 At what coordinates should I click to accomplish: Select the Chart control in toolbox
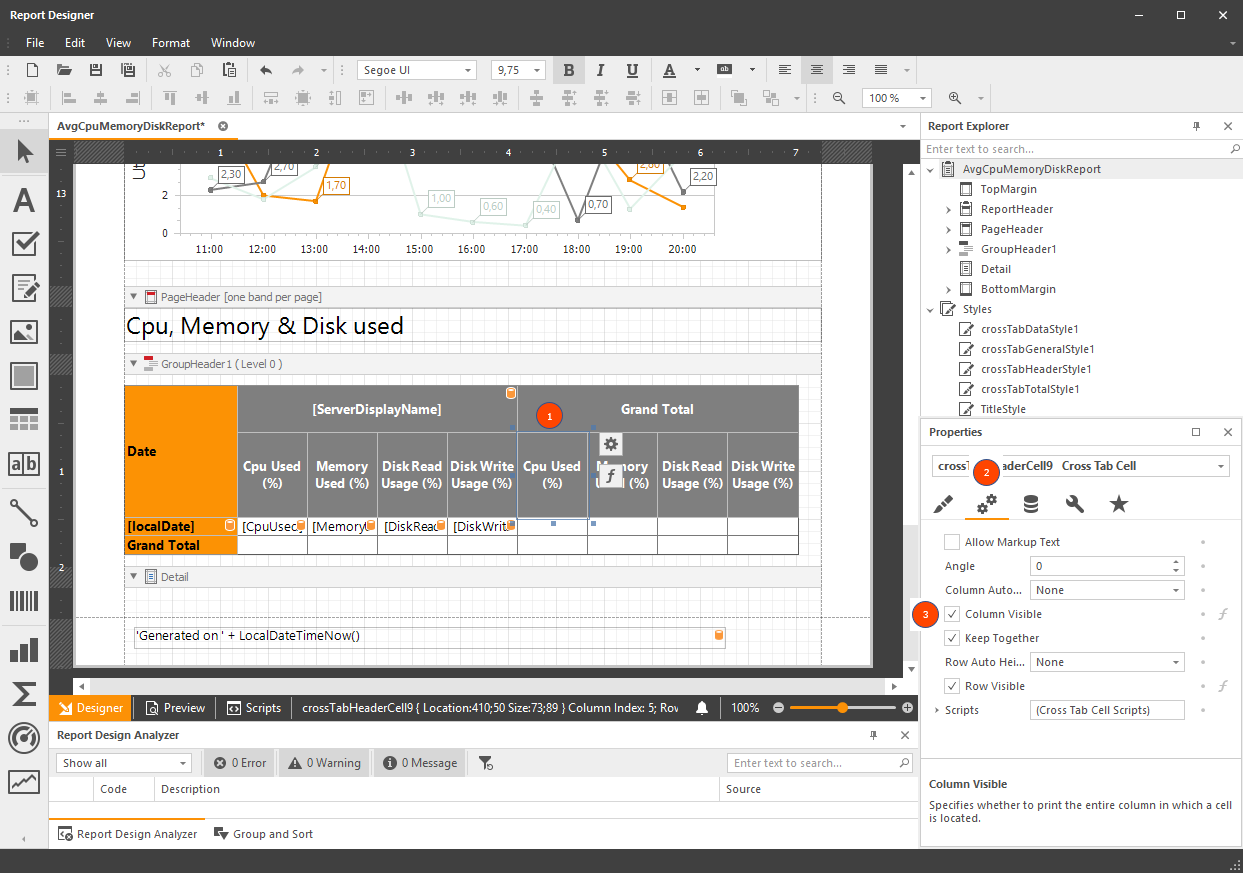(x=24, y=649)
